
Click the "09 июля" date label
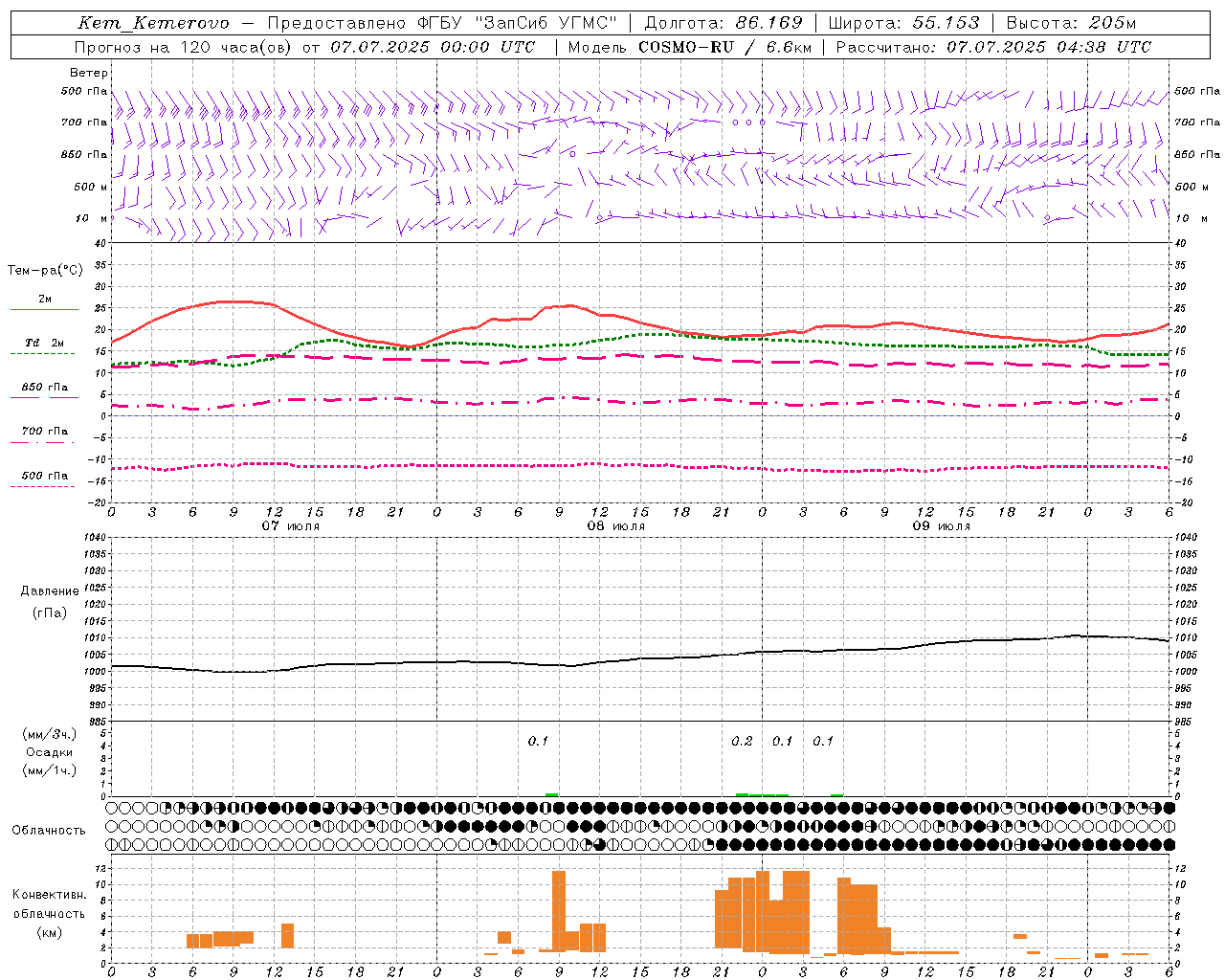pyautogui.click(x=942, y=526)
